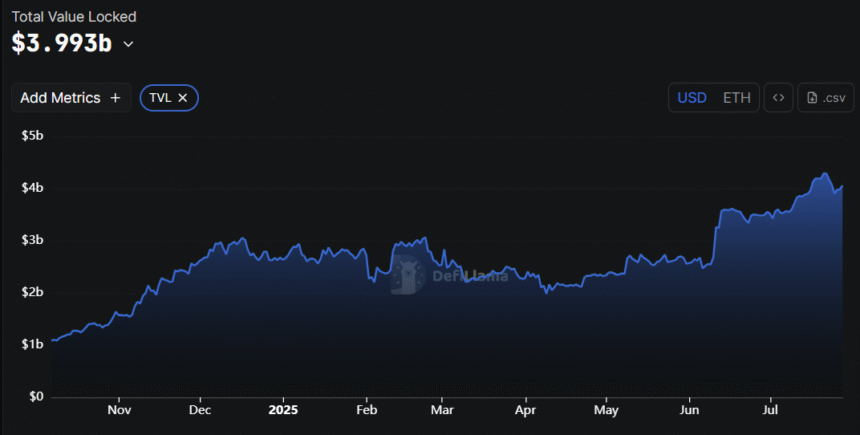
Task: Click the chart's highest peak in late July
Action: click(x=824, y=174)
